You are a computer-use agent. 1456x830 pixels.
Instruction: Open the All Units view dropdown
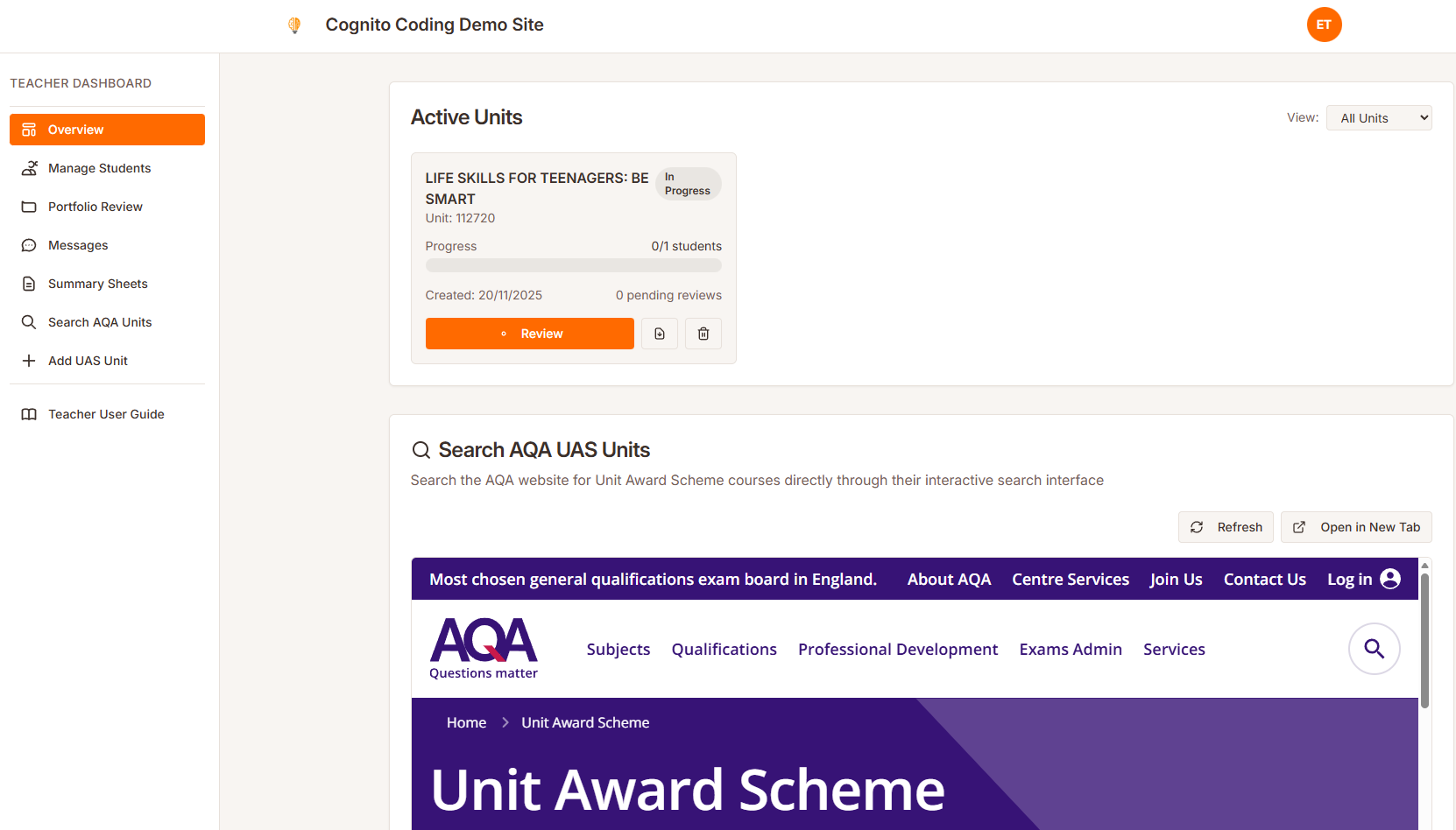tap(1379, 117)
